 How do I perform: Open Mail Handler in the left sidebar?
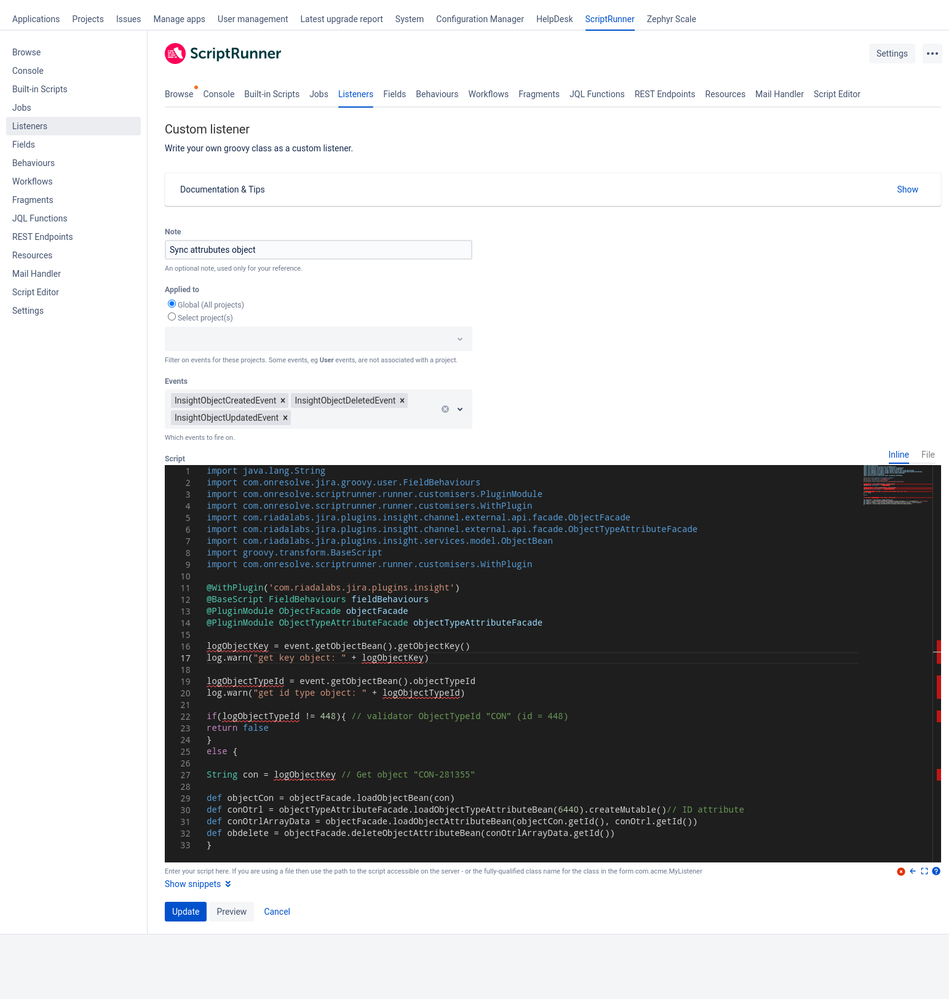click(x=73, y=274)
